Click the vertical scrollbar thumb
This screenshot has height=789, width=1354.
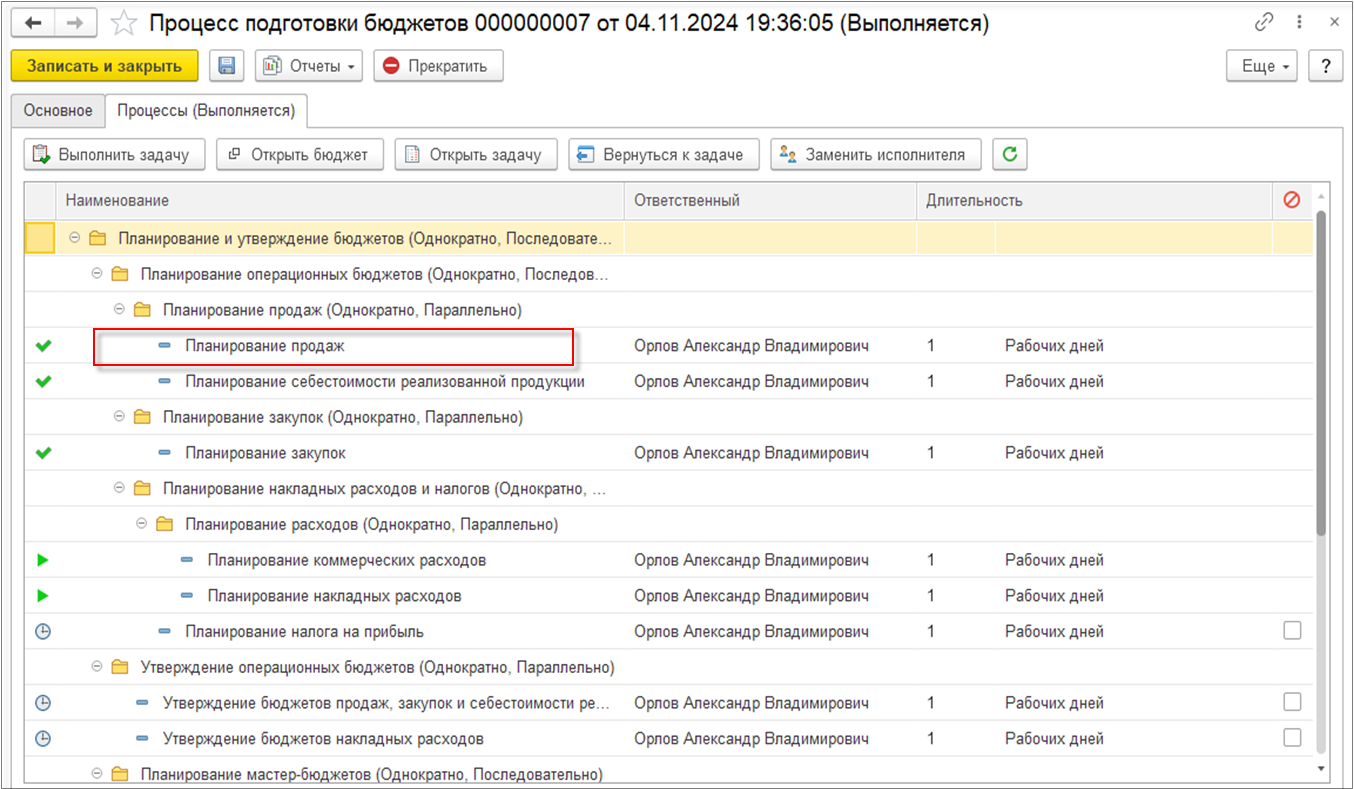point(1322,370)
